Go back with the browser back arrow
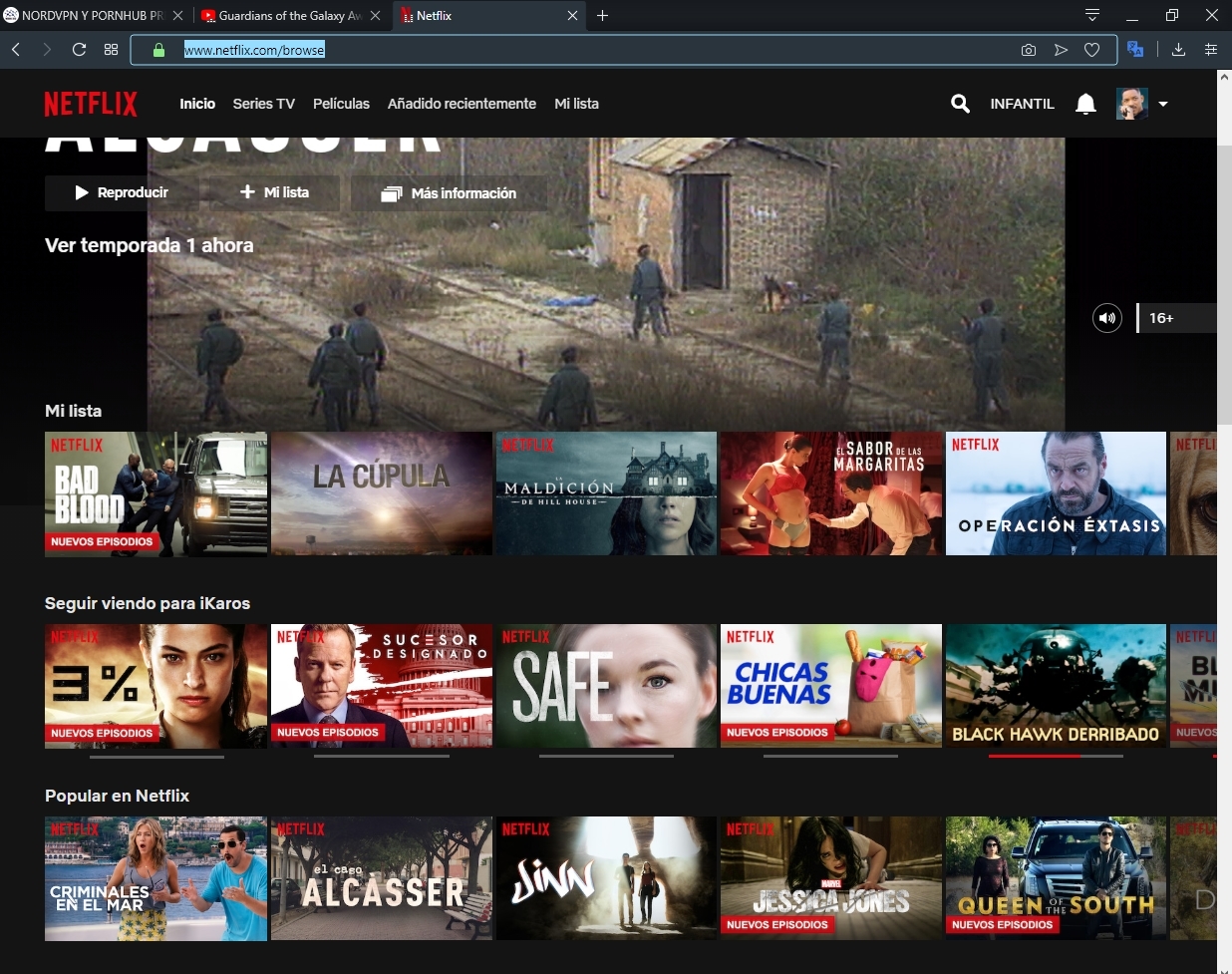This screenshot has height=974, width=1232. click(x=16, y=50)
